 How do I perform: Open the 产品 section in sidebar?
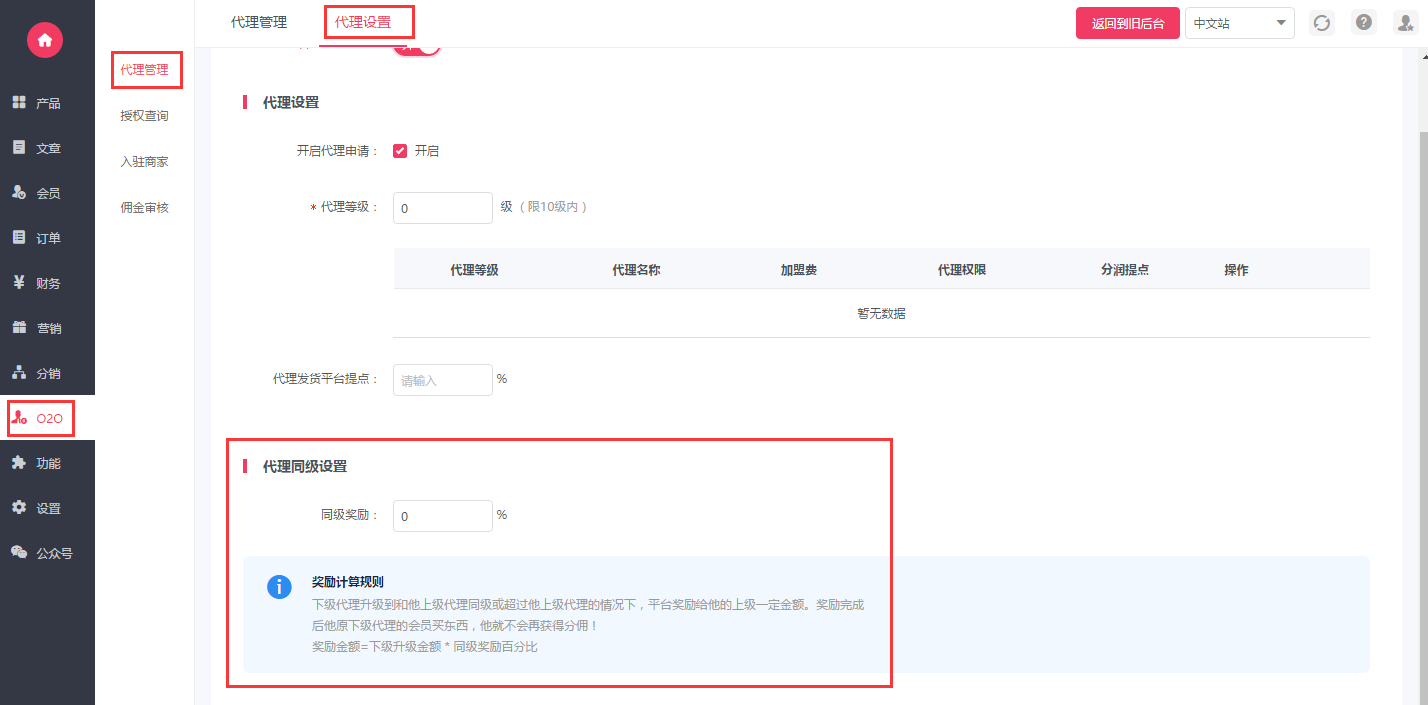(x=47, y=103)
